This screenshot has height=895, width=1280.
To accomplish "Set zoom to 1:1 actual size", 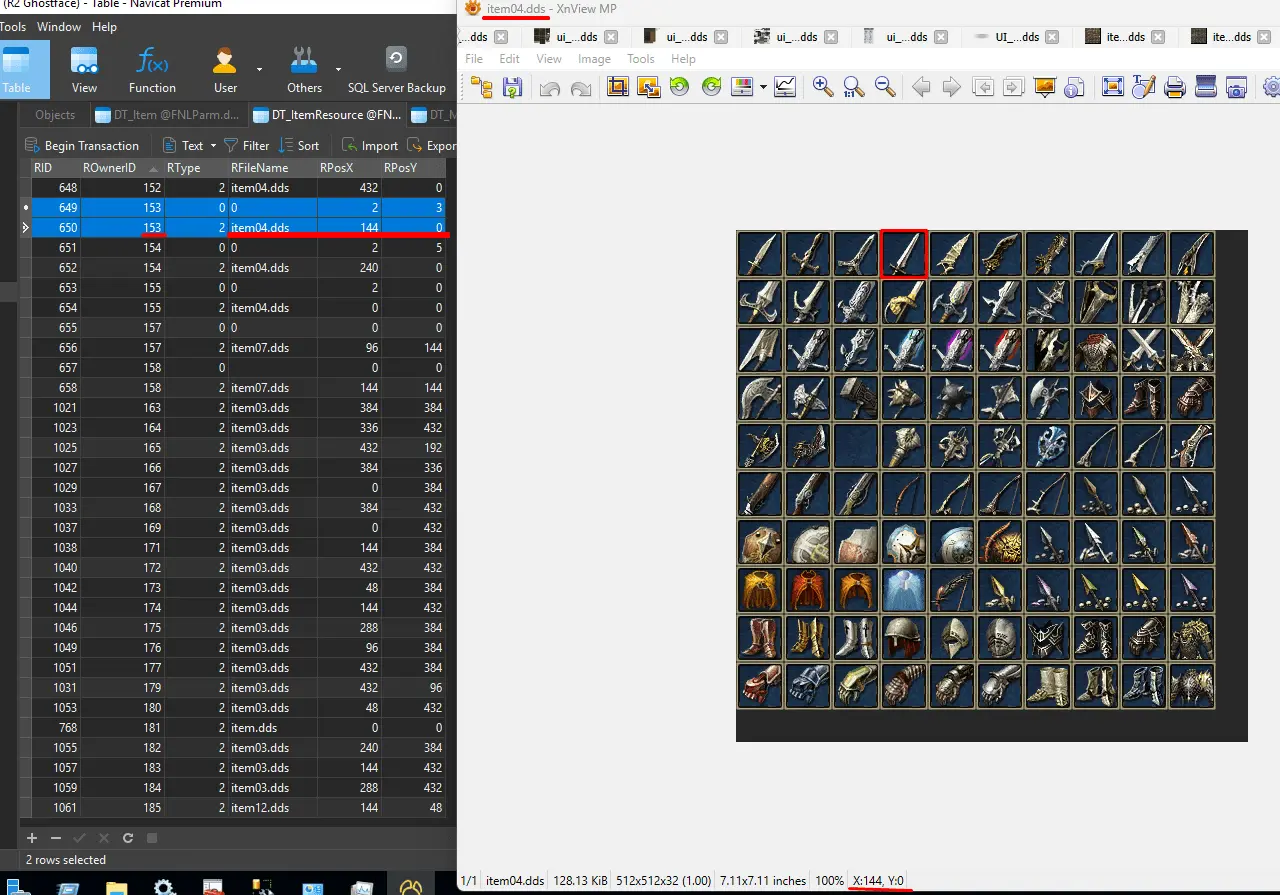I will [853, 87].
